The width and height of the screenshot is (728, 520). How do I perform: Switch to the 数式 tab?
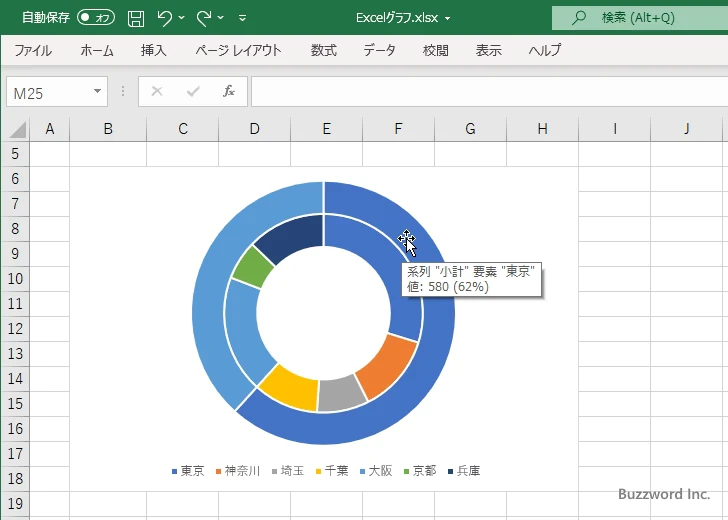324,50
